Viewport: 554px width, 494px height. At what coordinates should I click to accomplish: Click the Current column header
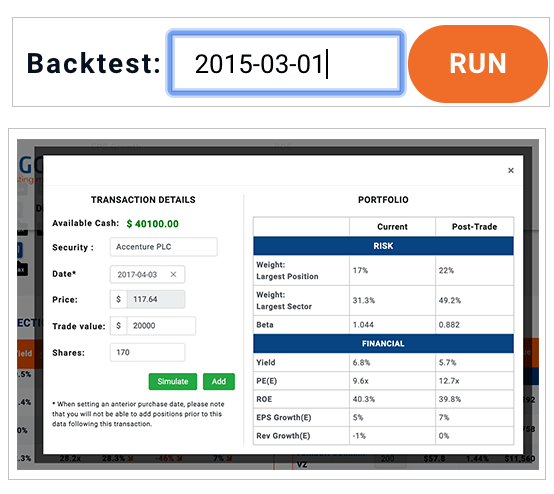tap(392, 227)
